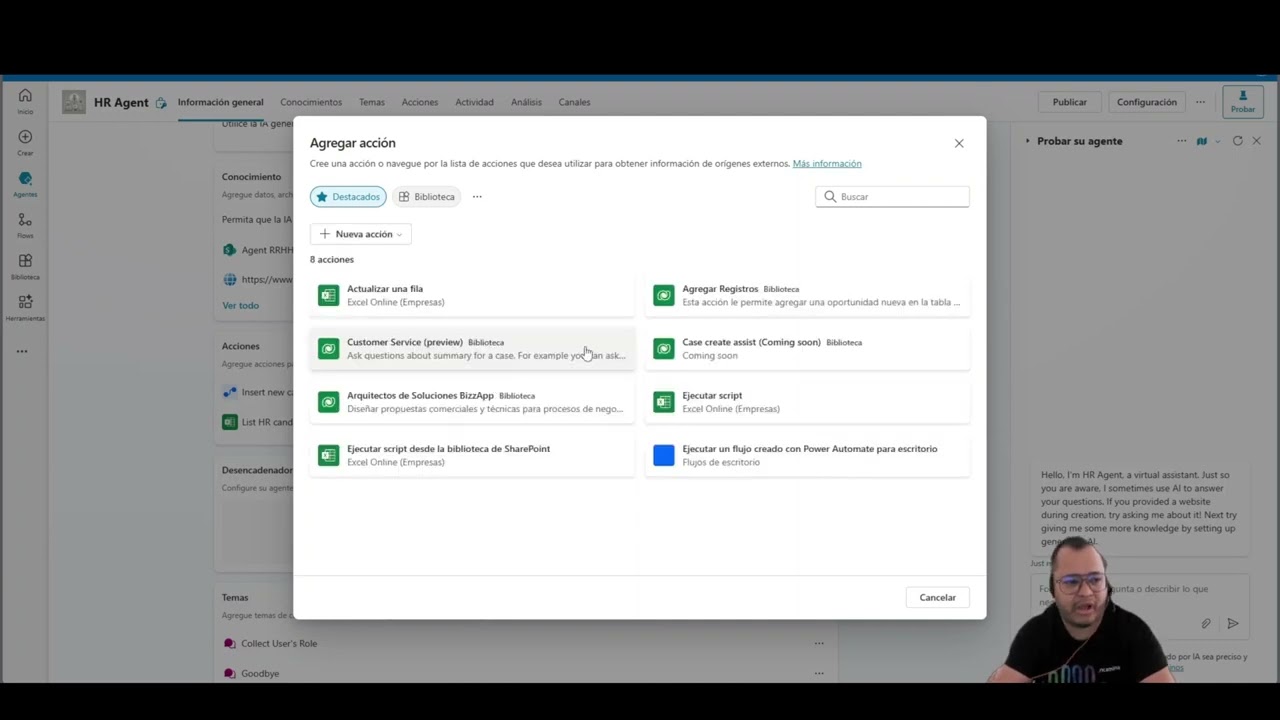Open options for Collect User's Role topic
Image resolution: width=1280 pixels, height=720 pixels.
tap(819, 643)
